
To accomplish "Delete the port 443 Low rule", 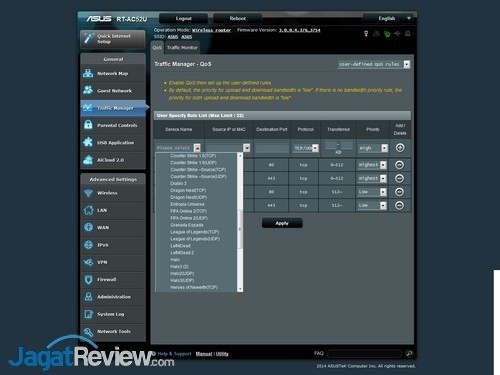I will (x=399, y=205).
